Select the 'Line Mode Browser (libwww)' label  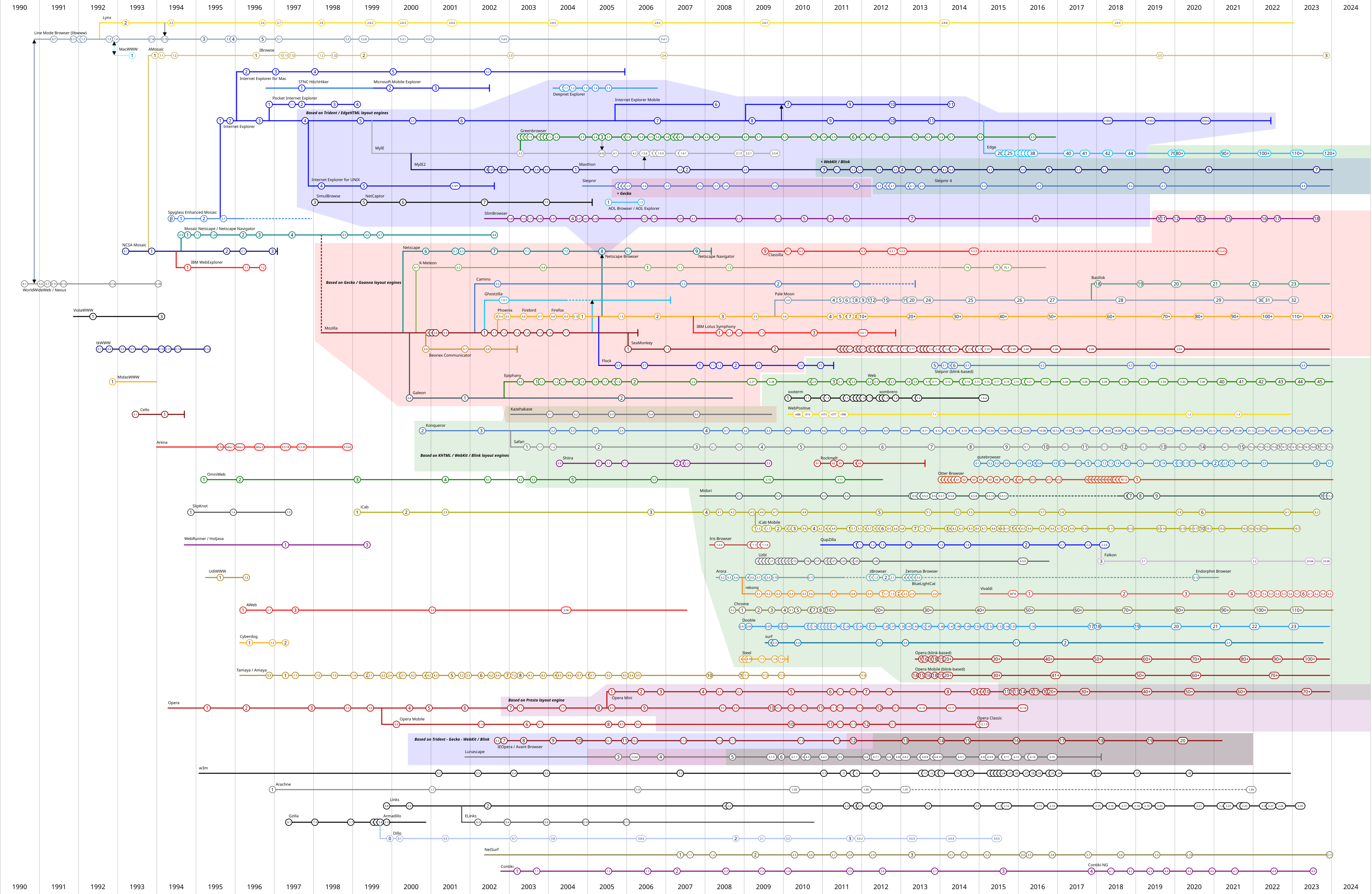point(60,33)
